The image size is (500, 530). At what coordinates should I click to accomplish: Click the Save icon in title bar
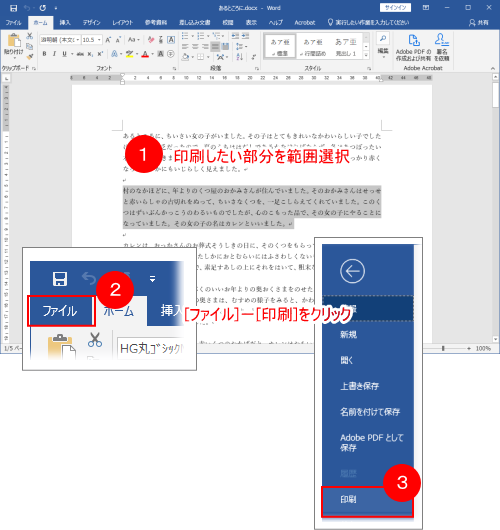coord(13,8)
